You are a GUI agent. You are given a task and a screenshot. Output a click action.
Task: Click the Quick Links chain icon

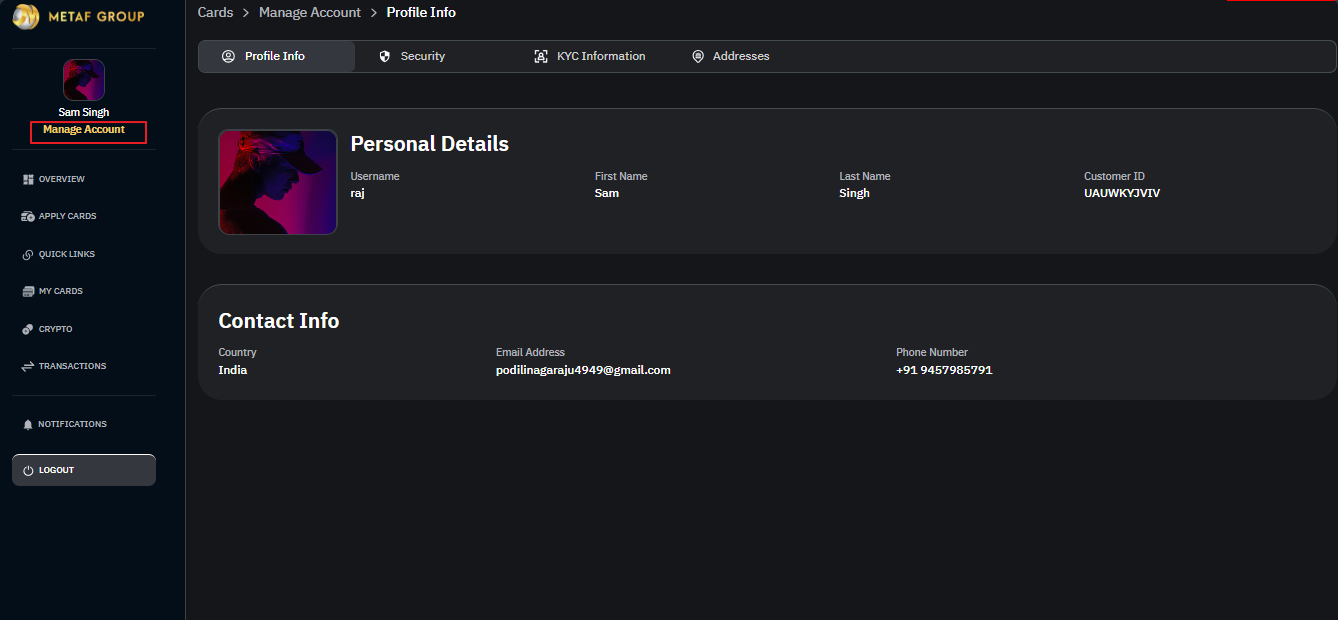click(28, 254)
